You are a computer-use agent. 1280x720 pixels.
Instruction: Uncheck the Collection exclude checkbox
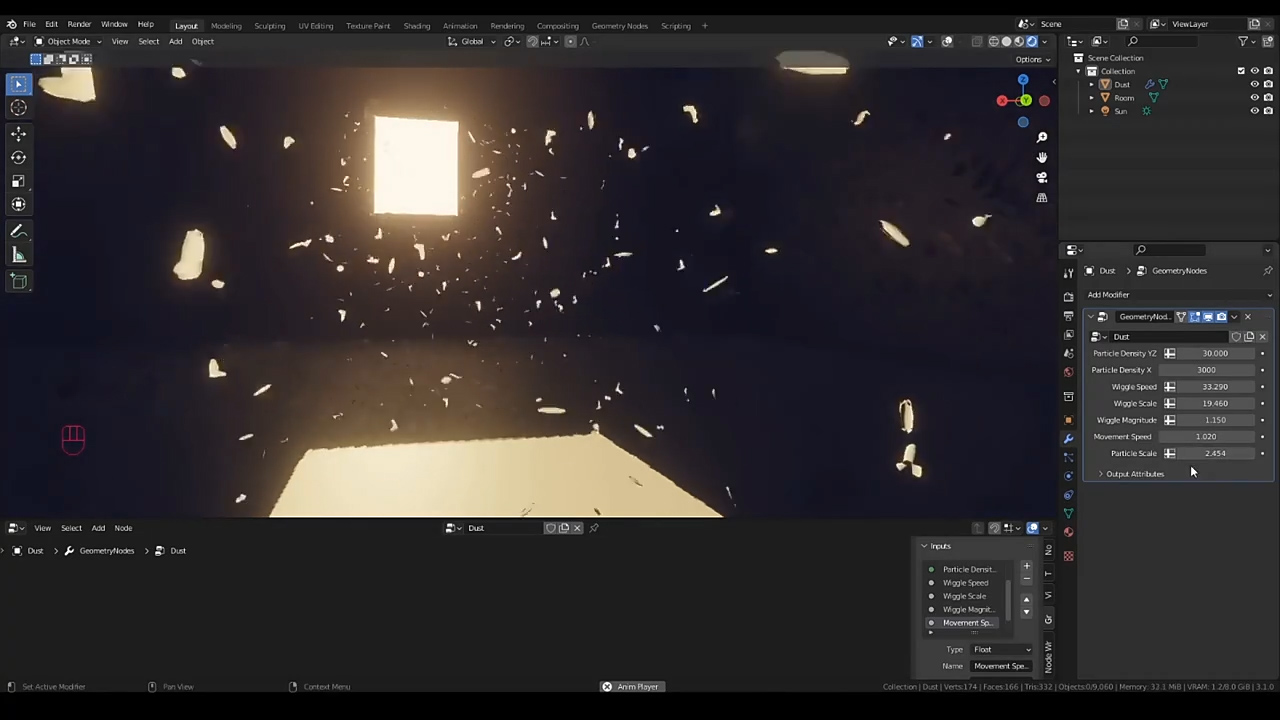[x=1241, y=71]
